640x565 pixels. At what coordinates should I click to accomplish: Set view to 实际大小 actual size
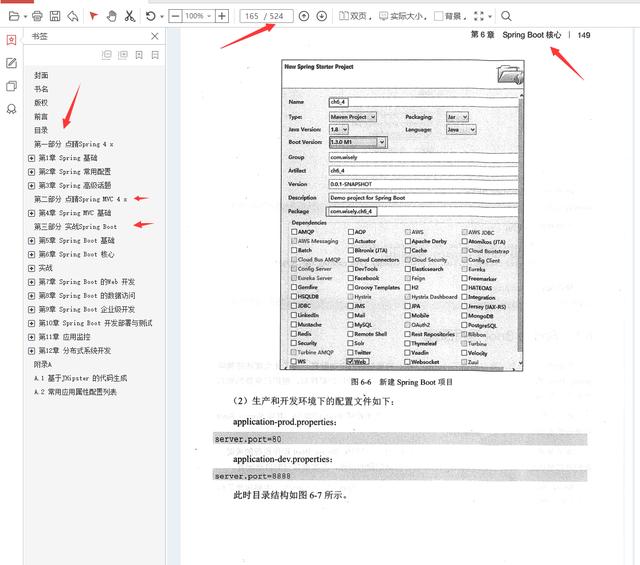(402, 16)
